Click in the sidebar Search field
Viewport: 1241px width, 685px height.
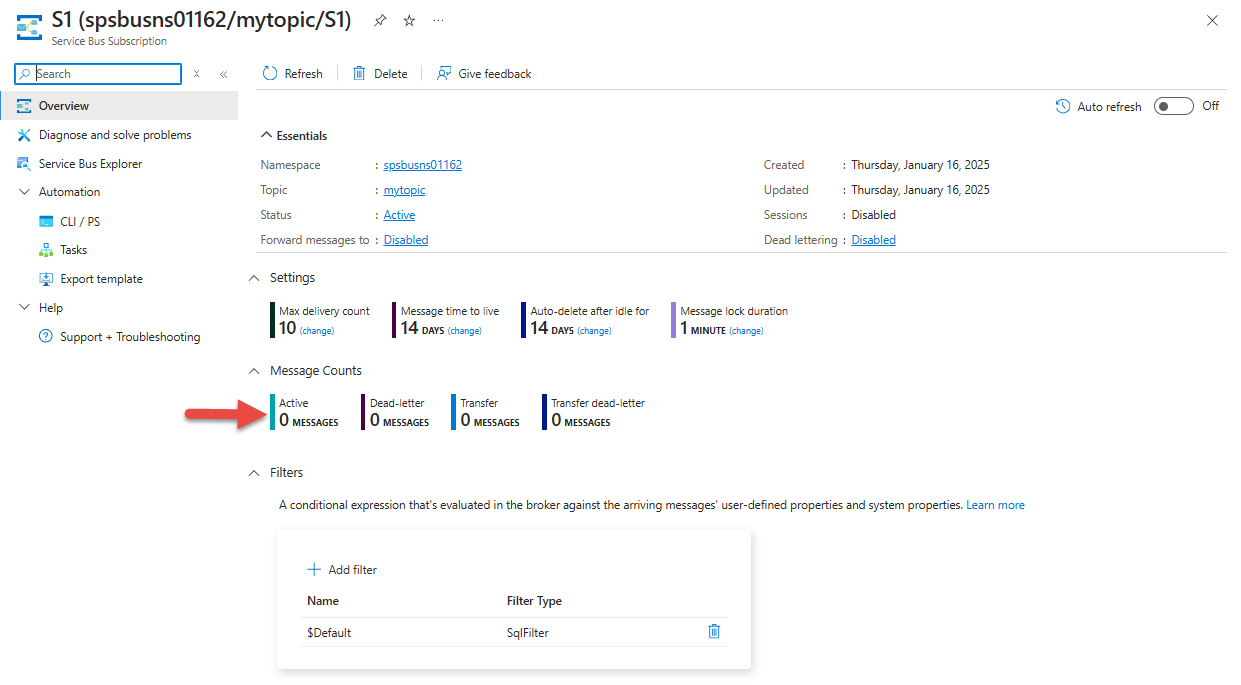point(107,74)
